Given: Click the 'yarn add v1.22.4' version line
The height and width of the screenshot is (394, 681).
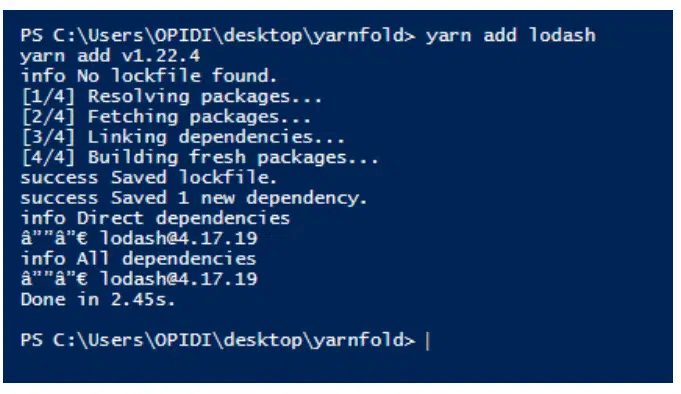Looking at the screenshot, I should point(110,56).
